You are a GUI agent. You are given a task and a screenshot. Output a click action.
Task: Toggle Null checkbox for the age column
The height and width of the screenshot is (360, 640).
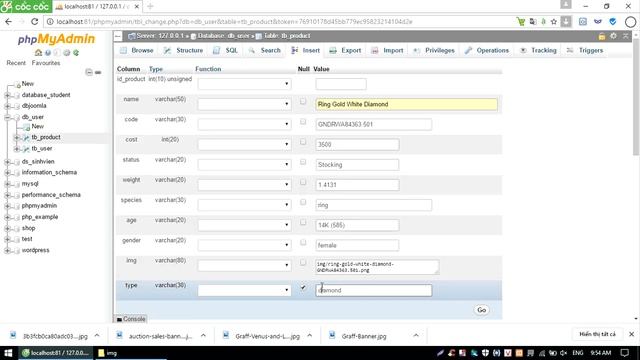tap(303, 222)
